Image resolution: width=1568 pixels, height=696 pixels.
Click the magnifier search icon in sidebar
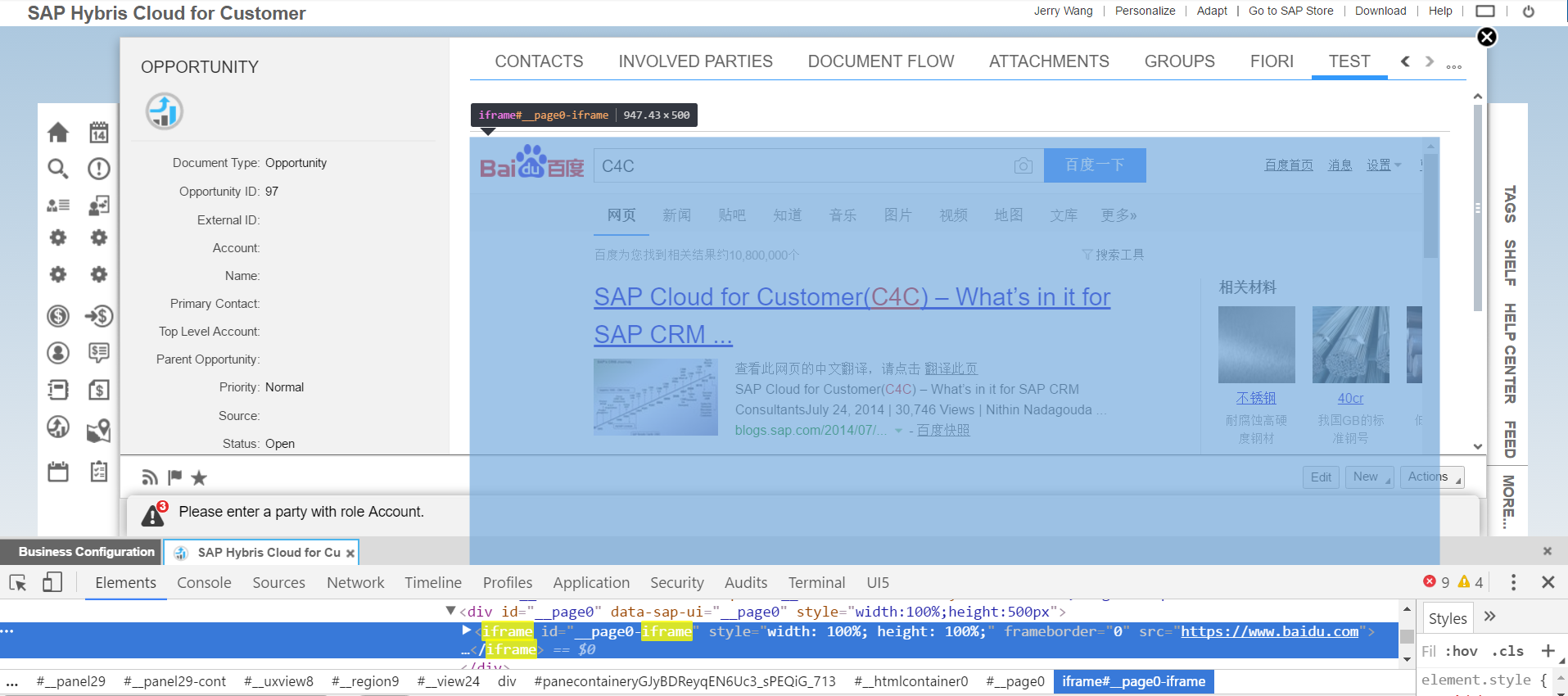(x=57, y=169)
